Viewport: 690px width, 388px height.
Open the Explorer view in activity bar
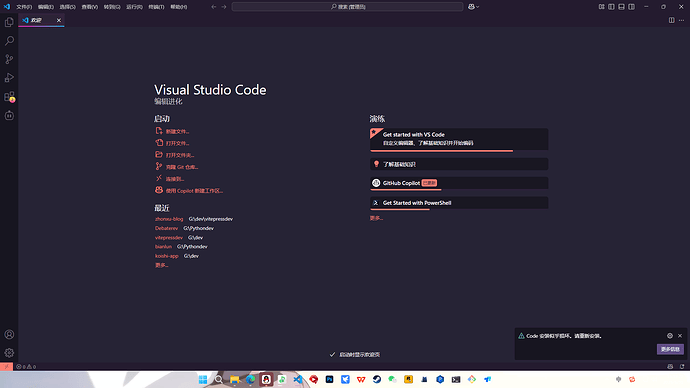[9, 22]
